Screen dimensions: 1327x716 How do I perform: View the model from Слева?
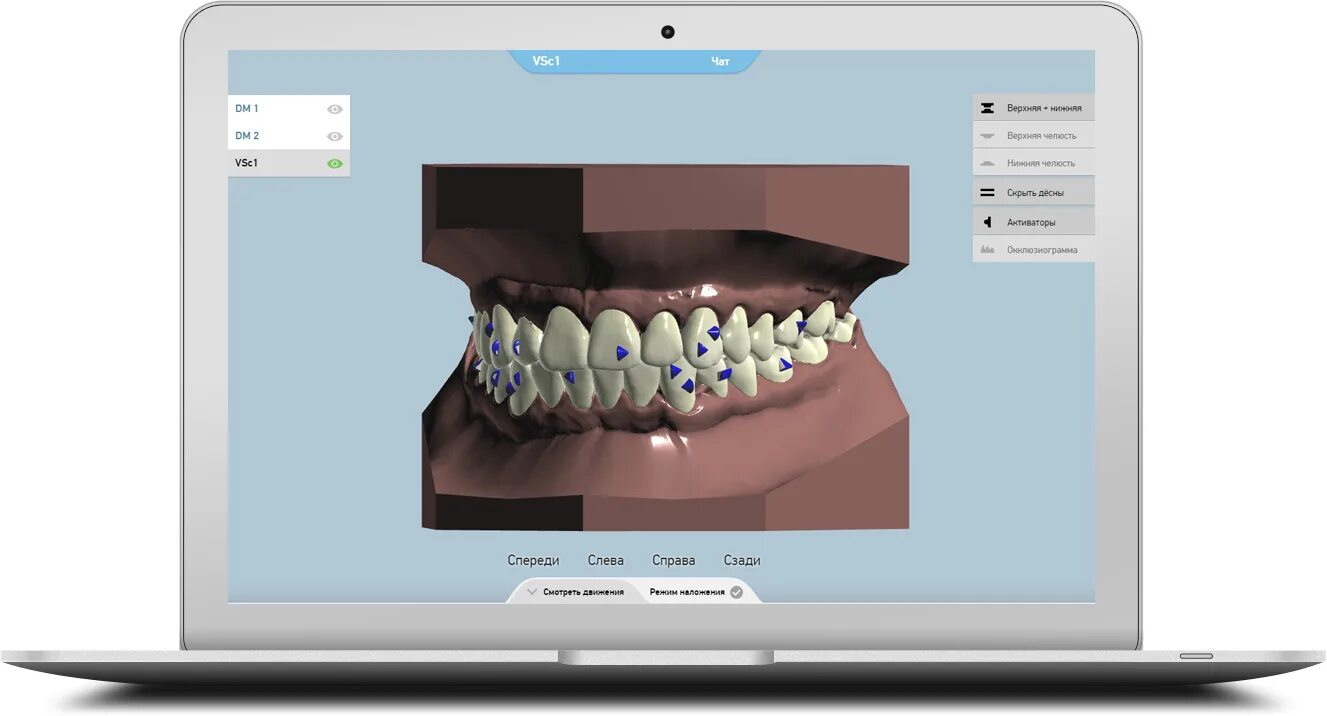606,561
